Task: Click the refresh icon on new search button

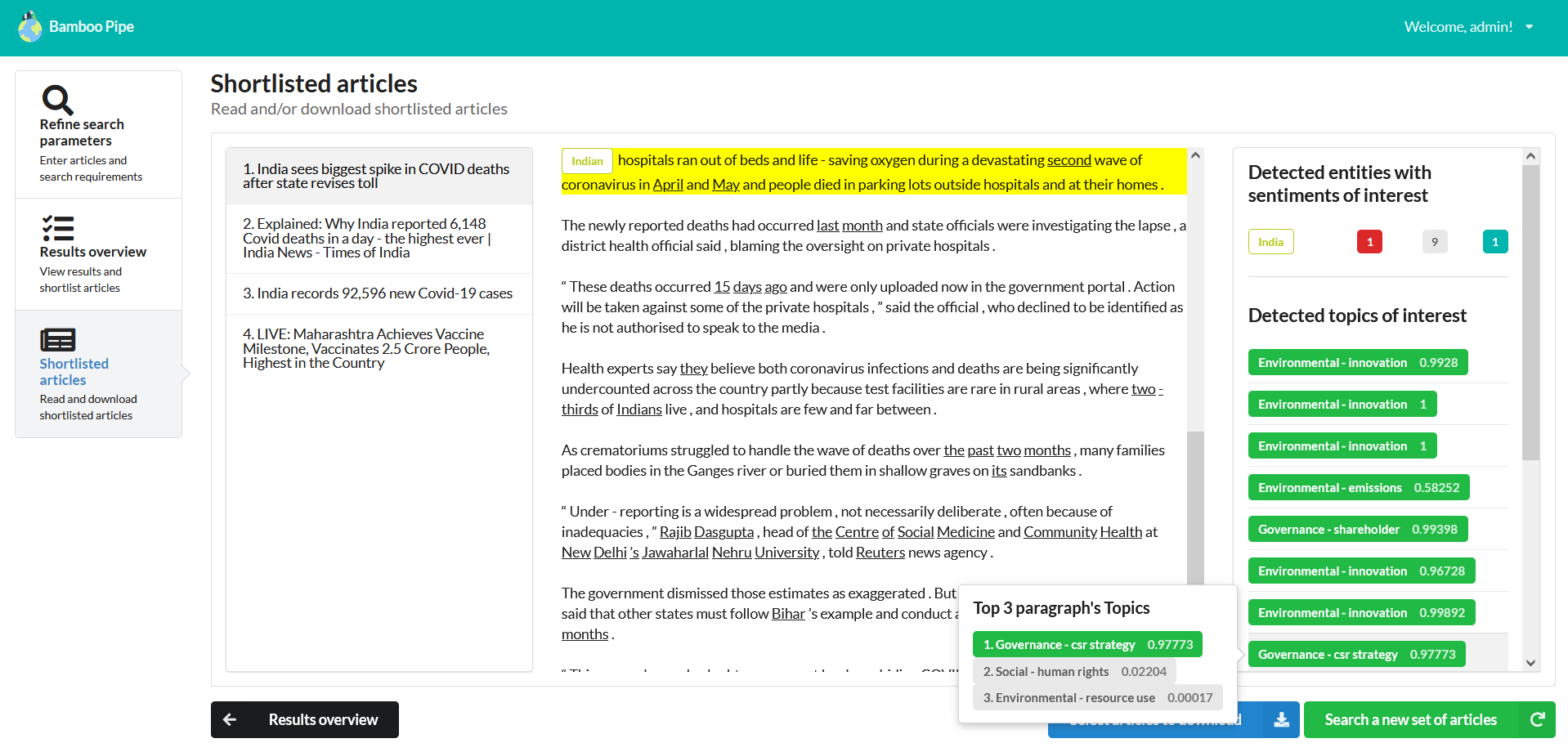Action: [x=1537, y=719]
